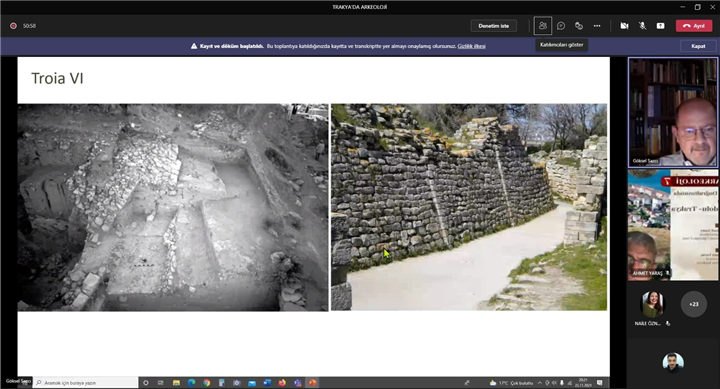This screenshot has width=720, height=389.
Task: Open Microsoft Word in the shared taskbar
Action: tap(267, 383)
